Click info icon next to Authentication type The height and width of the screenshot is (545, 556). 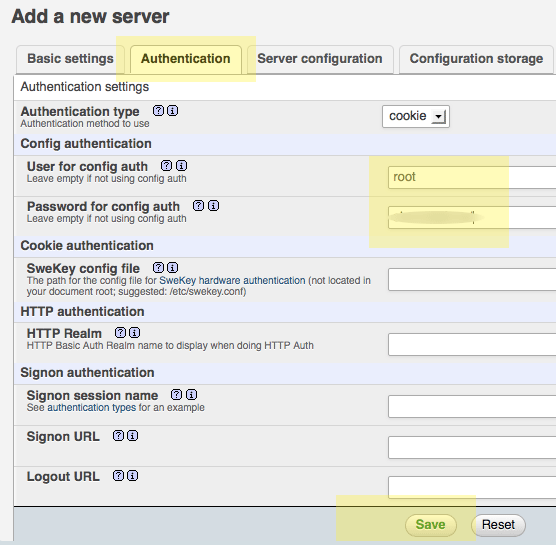click(x=173, y=111)
